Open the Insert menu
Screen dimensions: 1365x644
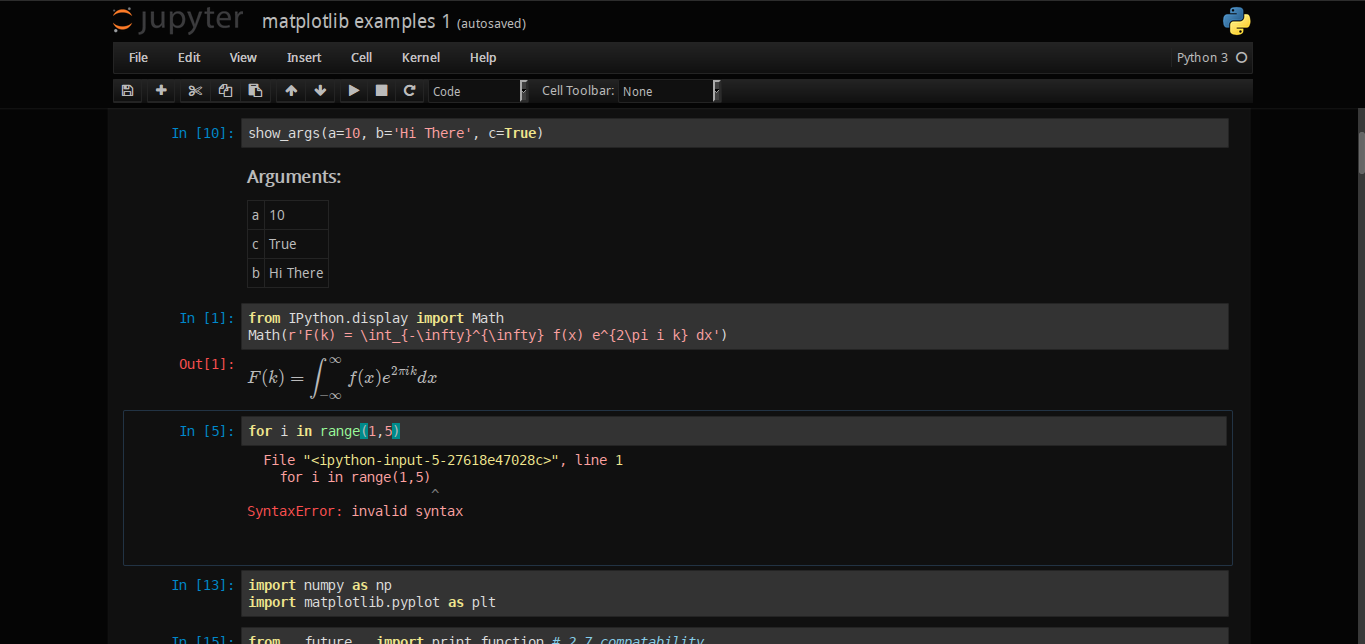[x=304, y=57]
